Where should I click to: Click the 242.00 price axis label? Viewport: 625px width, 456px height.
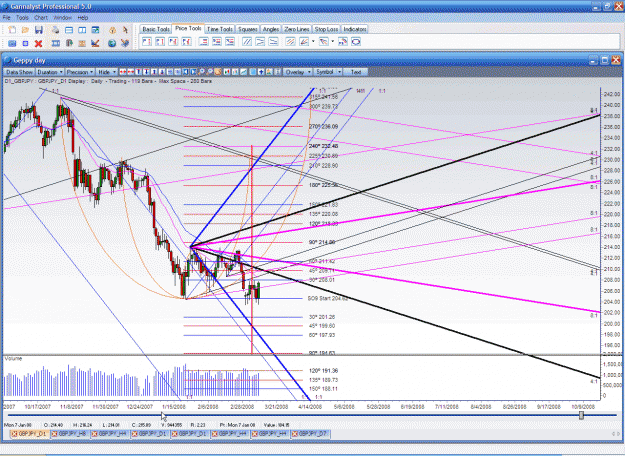point(612,94)
